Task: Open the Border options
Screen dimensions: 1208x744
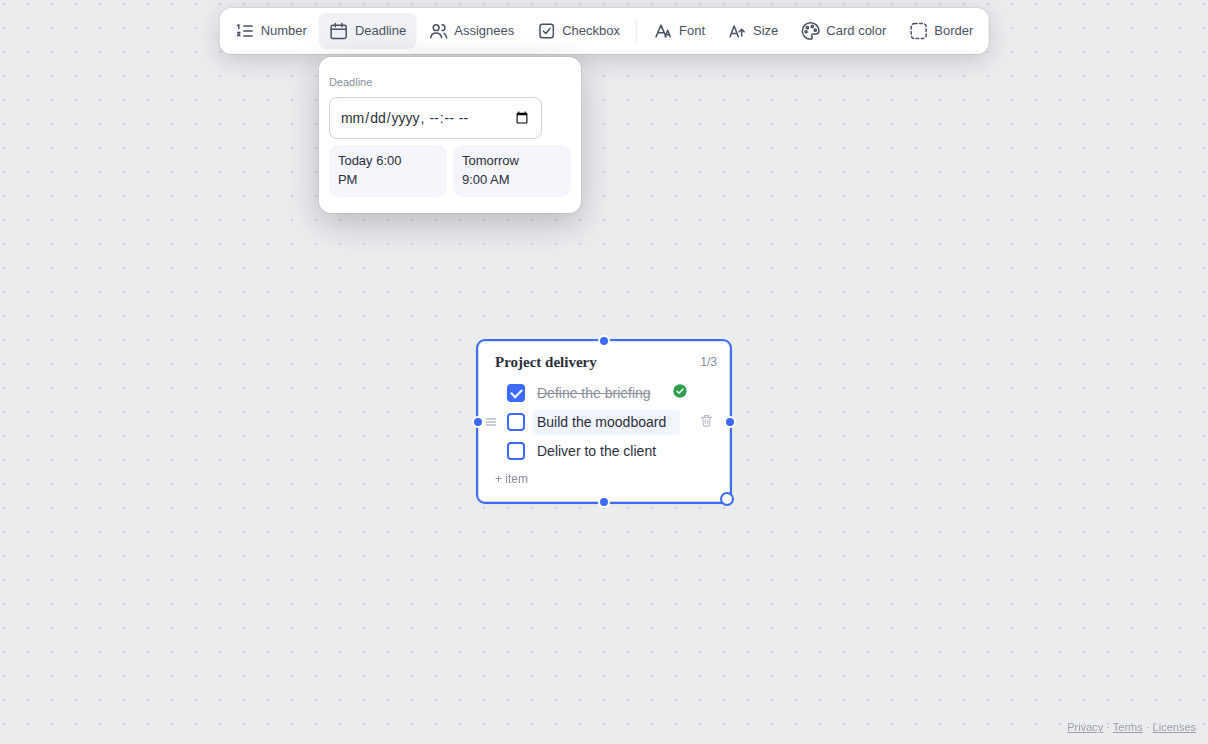Action: [942, 31]
